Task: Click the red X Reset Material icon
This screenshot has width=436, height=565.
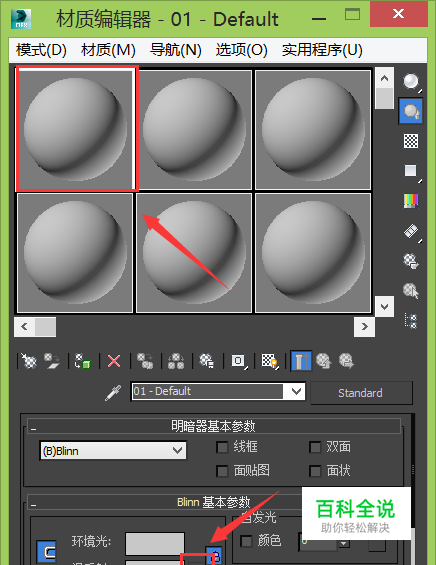Action: point(114,361)
